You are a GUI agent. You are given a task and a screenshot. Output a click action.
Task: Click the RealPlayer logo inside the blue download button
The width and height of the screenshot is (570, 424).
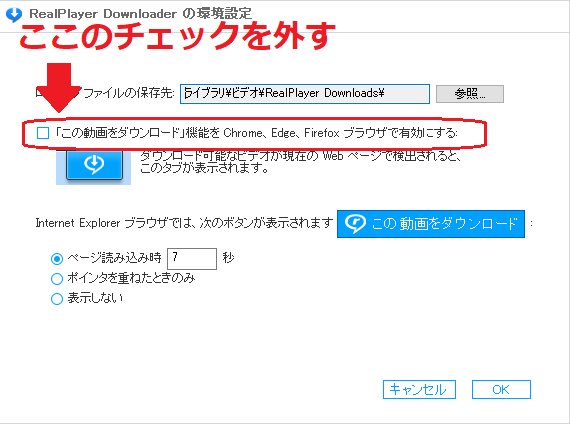[x=355, y=223]
